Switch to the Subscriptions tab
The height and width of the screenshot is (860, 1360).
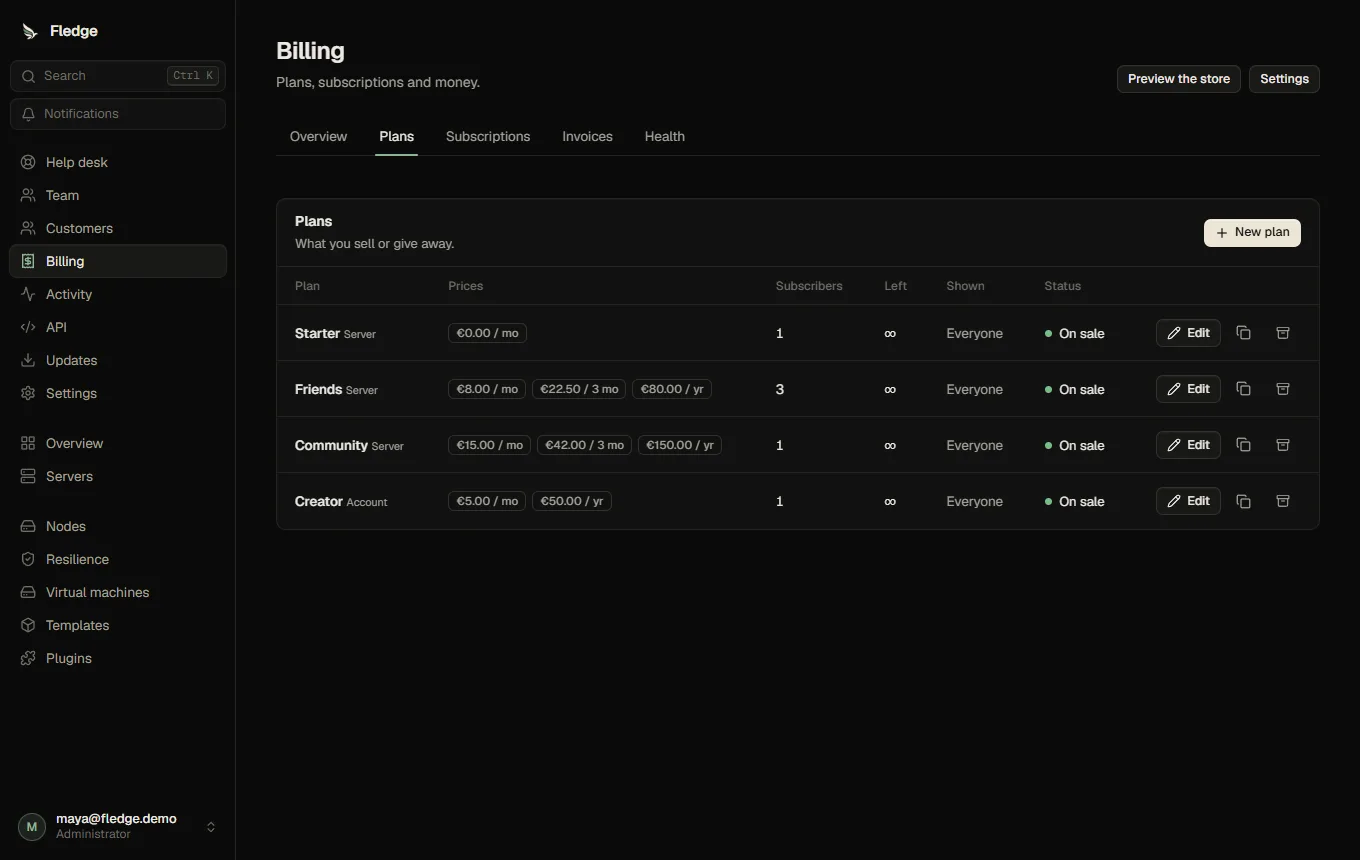coord(488,136)
